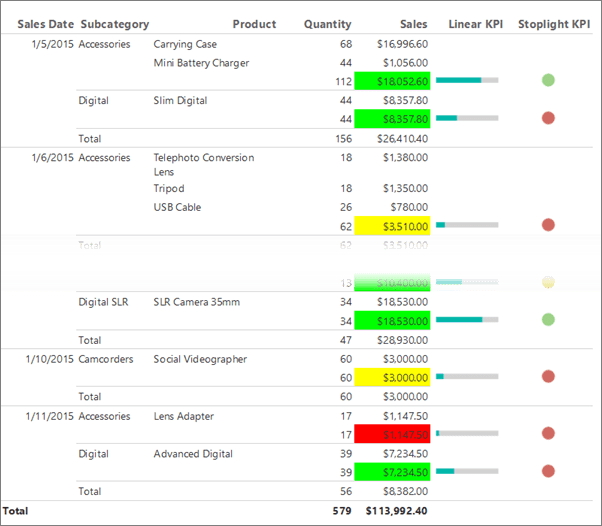This screenshot has height=526, width=602.
Task: Click total quantity 156
Action: [x=344, y=139]
